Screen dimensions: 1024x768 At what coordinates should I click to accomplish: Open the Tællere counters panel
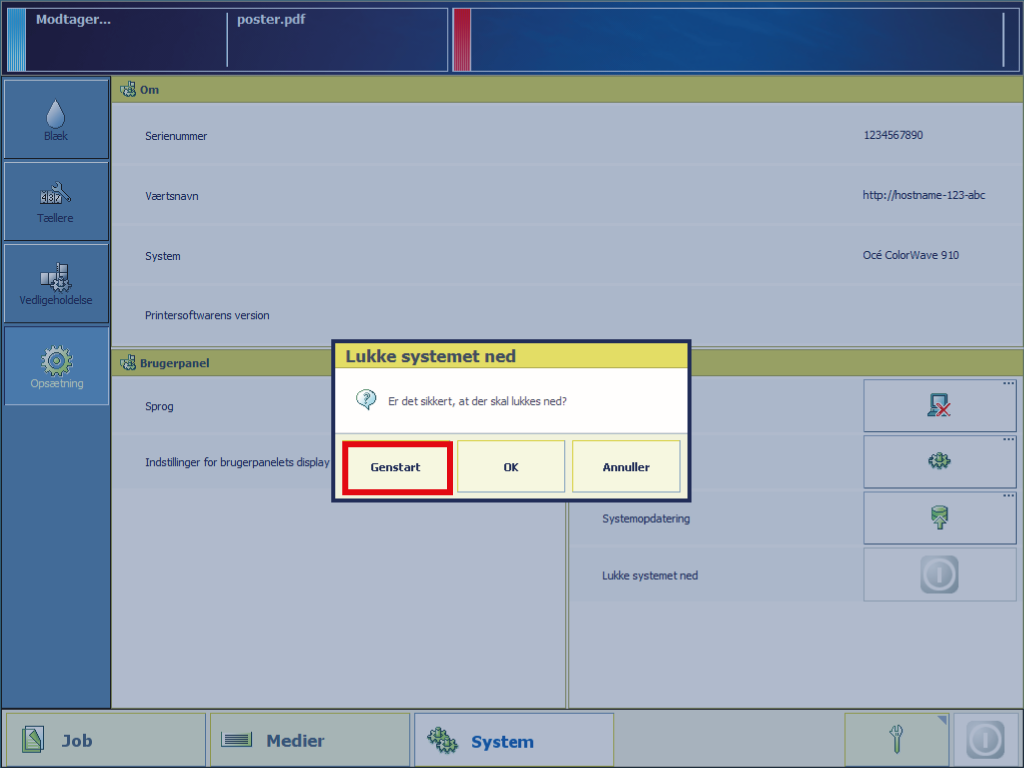56,202
